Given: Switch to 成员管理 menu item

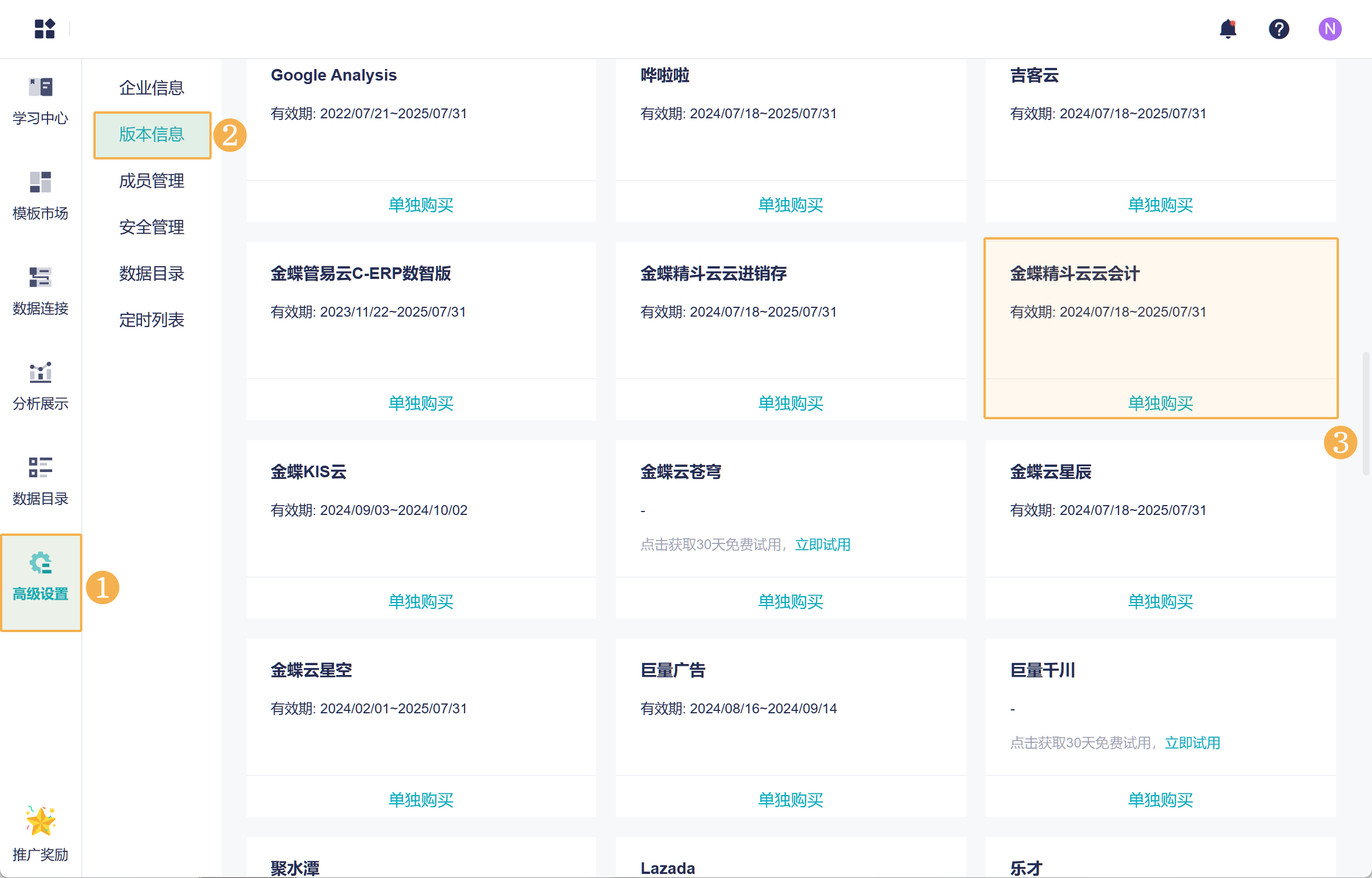Looking at the screenshot, I should 151,180.
